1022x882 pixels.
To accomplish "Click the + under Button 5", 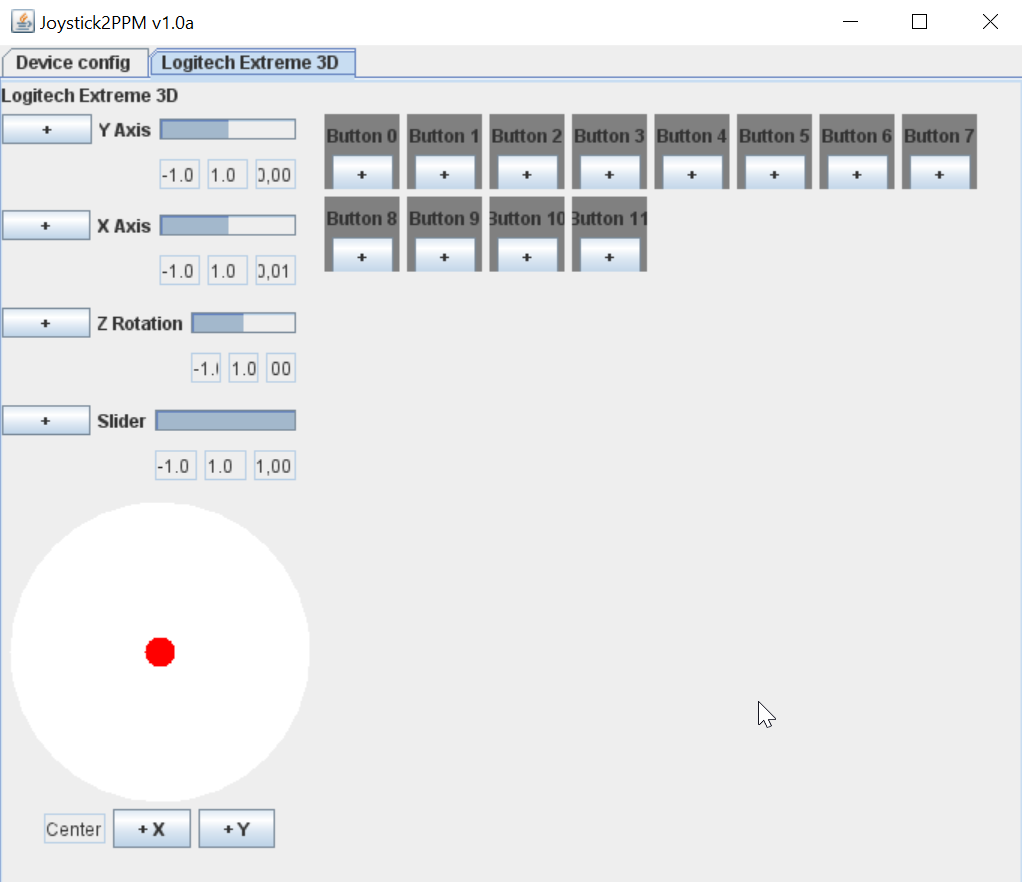I will 774,173.
